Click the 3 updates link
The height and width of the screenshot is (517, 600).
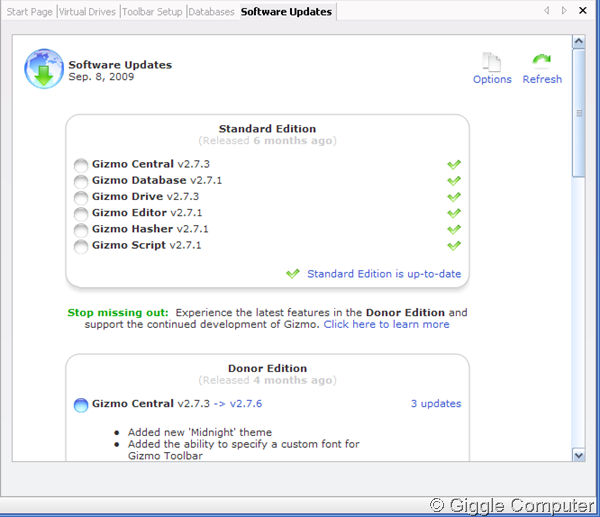click(436, 404)
